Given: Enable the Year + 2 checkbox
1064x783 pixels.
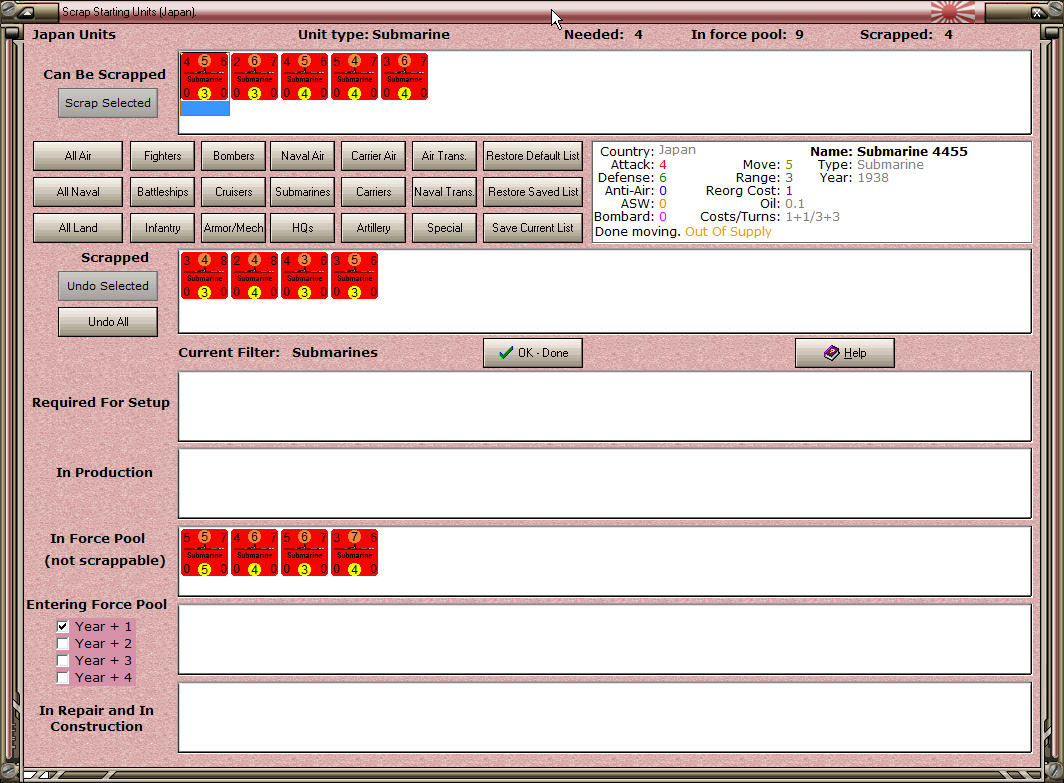Looking at the screenshot, I should (62, 643).
